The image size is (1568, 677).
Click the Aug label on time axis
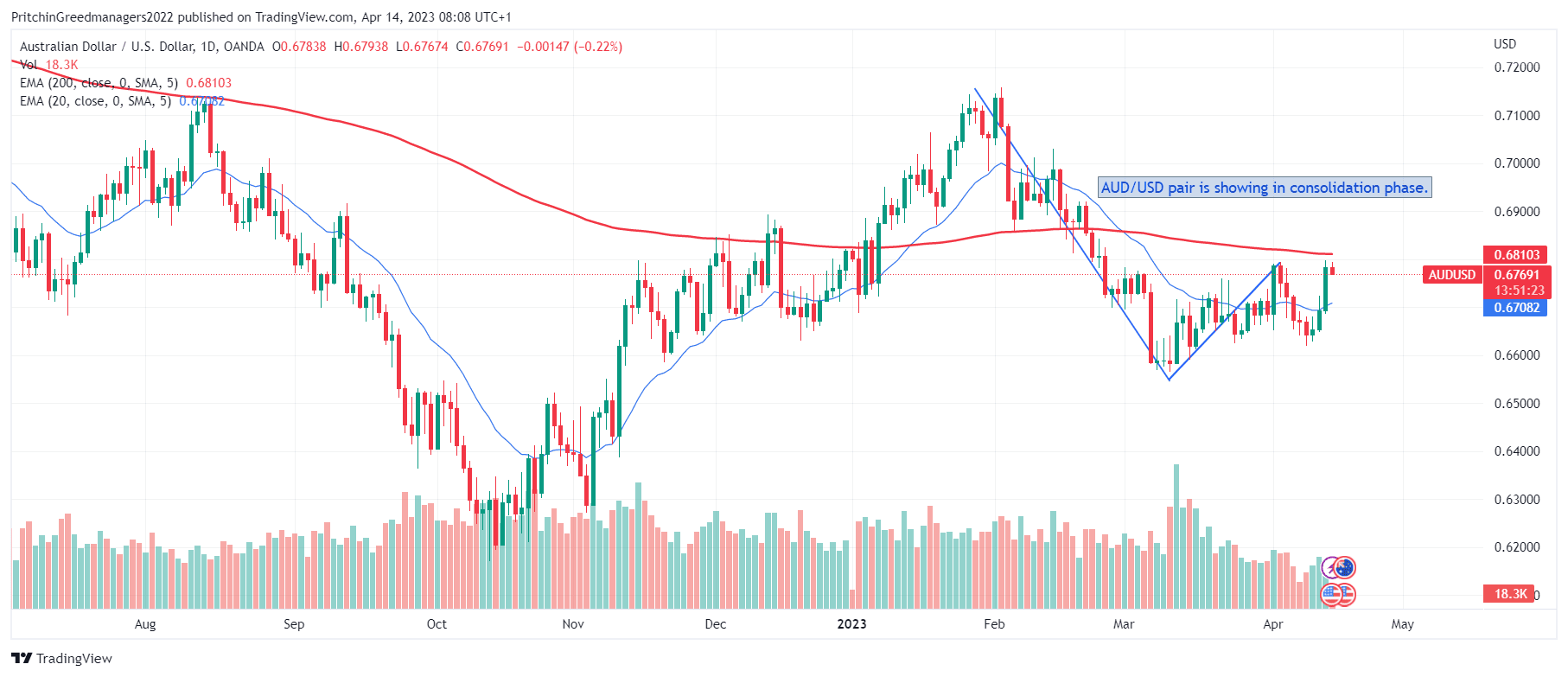(145, 624)
